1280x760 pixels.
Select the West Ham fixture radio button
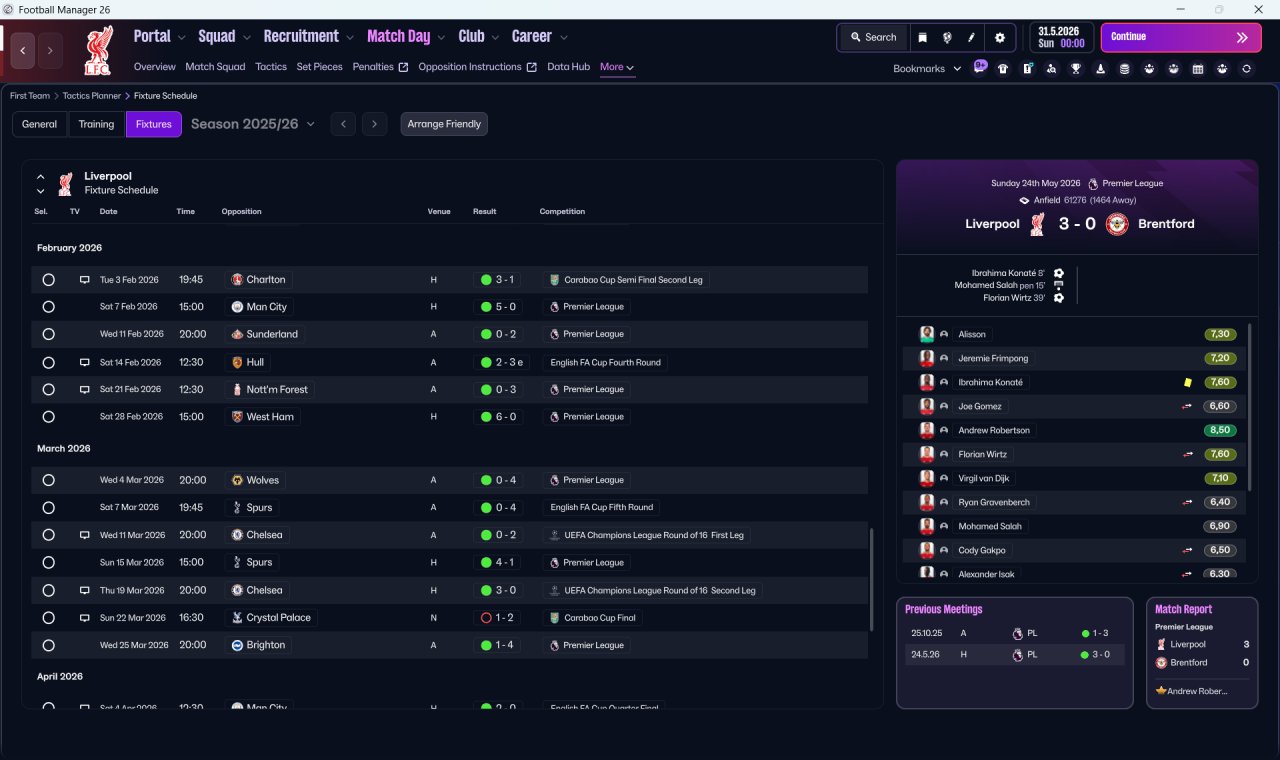coord(48,417)
